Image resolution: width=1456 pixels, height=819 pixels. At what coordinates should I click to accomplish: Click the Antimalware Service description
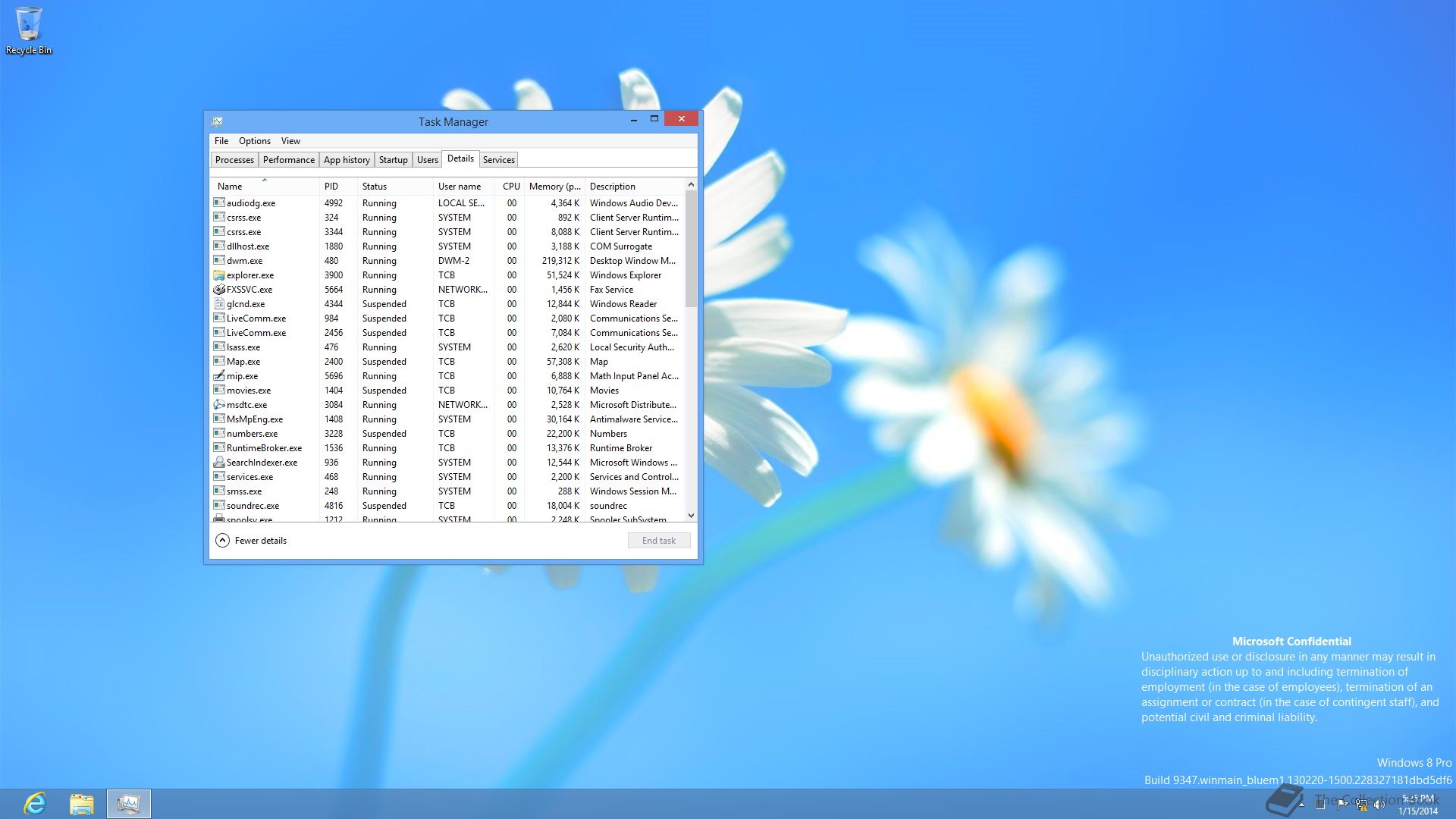(633, 419)
